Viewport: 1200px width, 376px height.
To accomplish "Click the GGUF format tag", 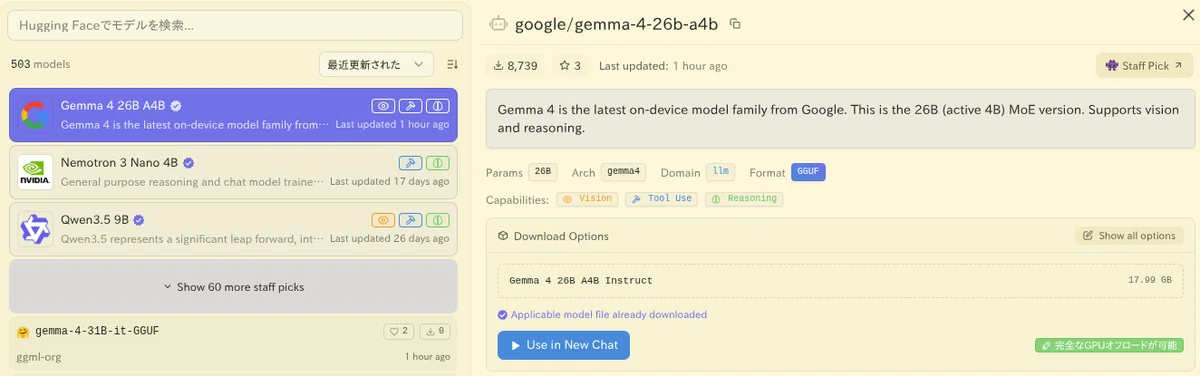I will [x=808, y=172].
